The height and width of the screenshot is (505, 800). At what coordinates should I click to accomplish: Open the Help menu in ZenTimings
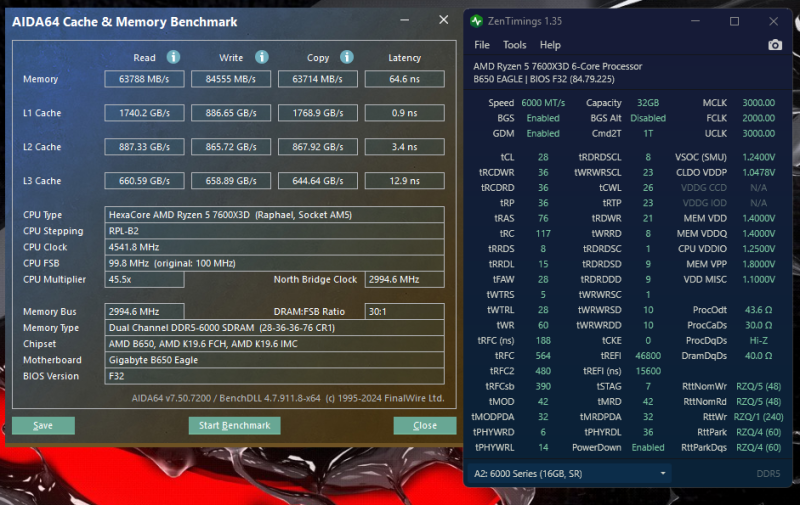click(550, 45)
